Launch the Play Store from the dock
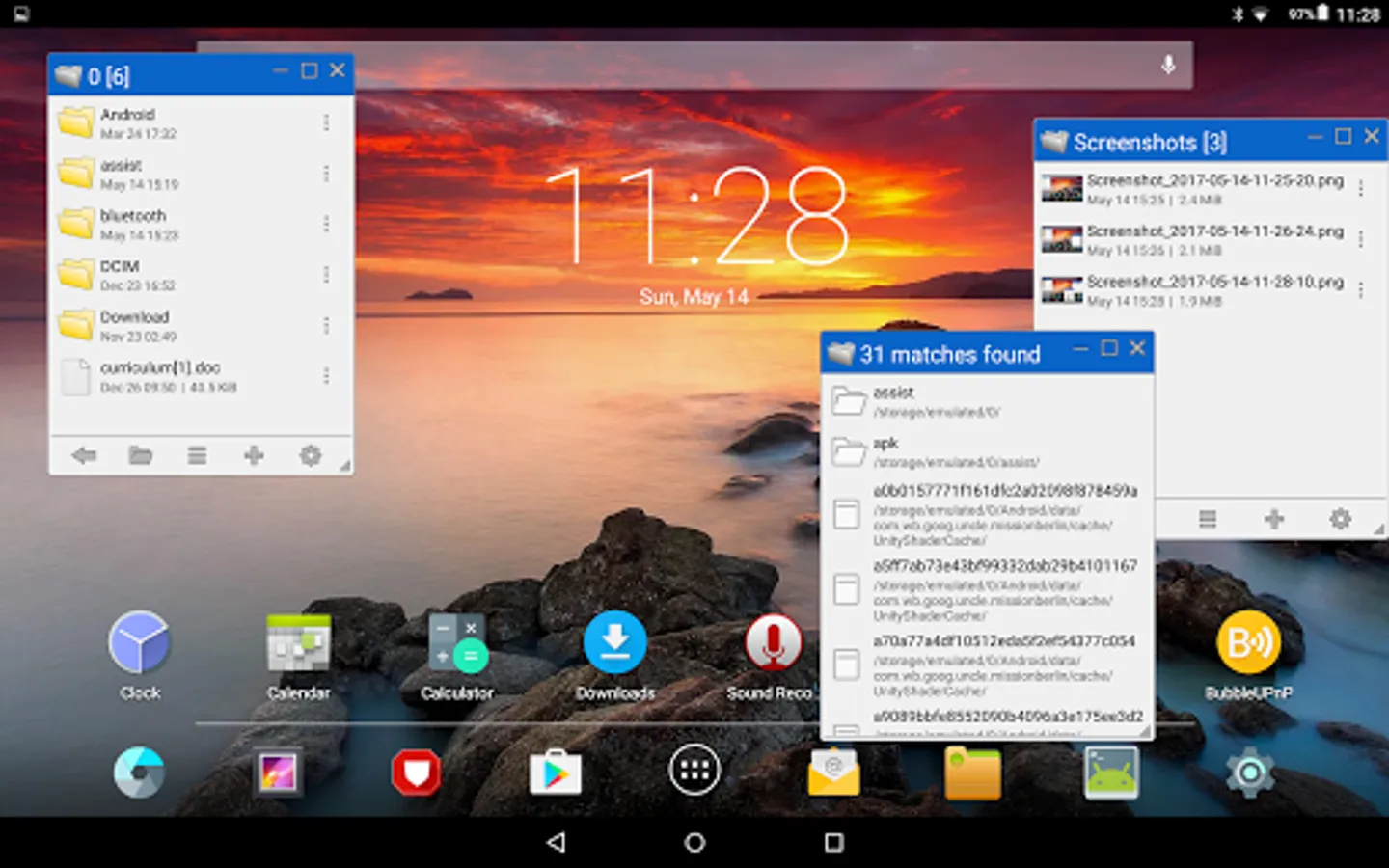 click(x=556, y=773)
